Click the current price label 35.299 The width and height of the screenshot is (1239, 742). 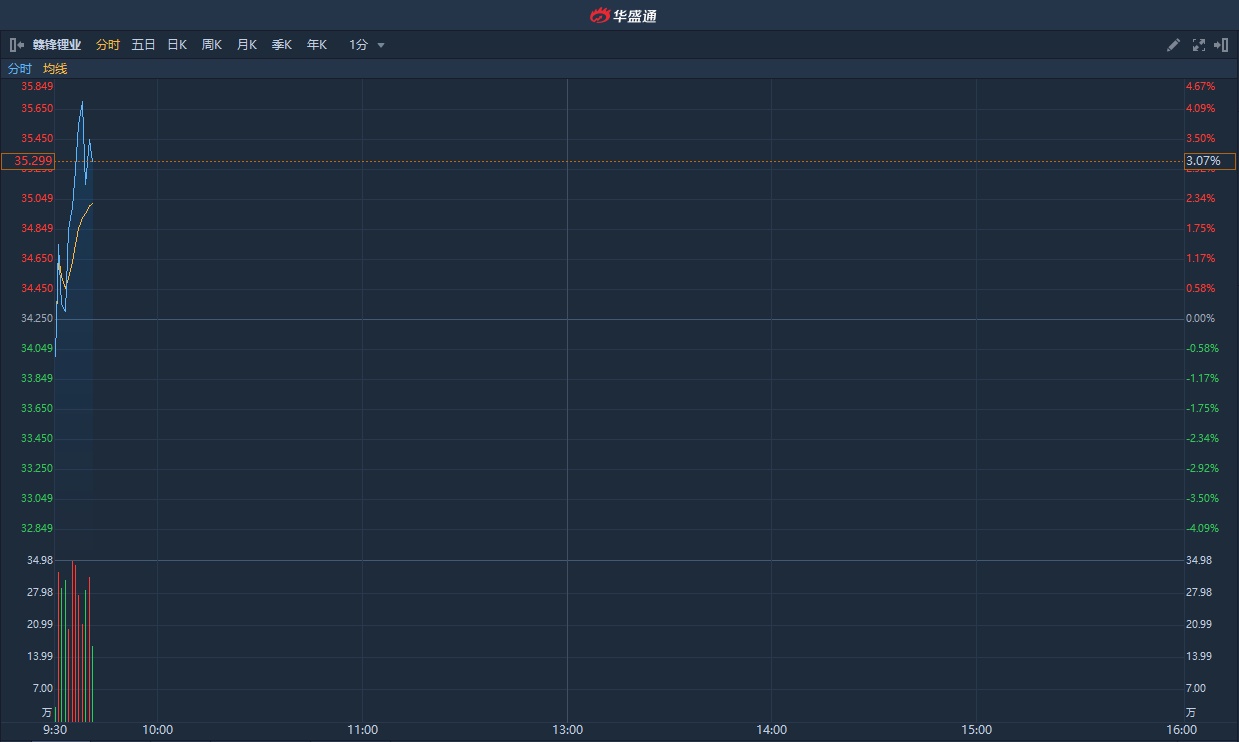tap(28, 161)
